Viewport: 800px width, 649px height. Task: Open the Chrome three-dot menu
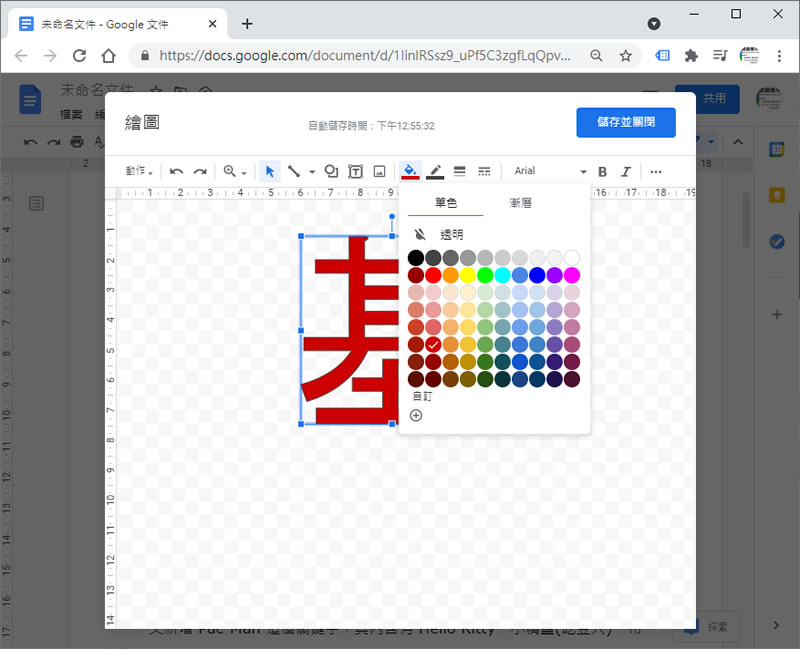[x=779, y=55]
